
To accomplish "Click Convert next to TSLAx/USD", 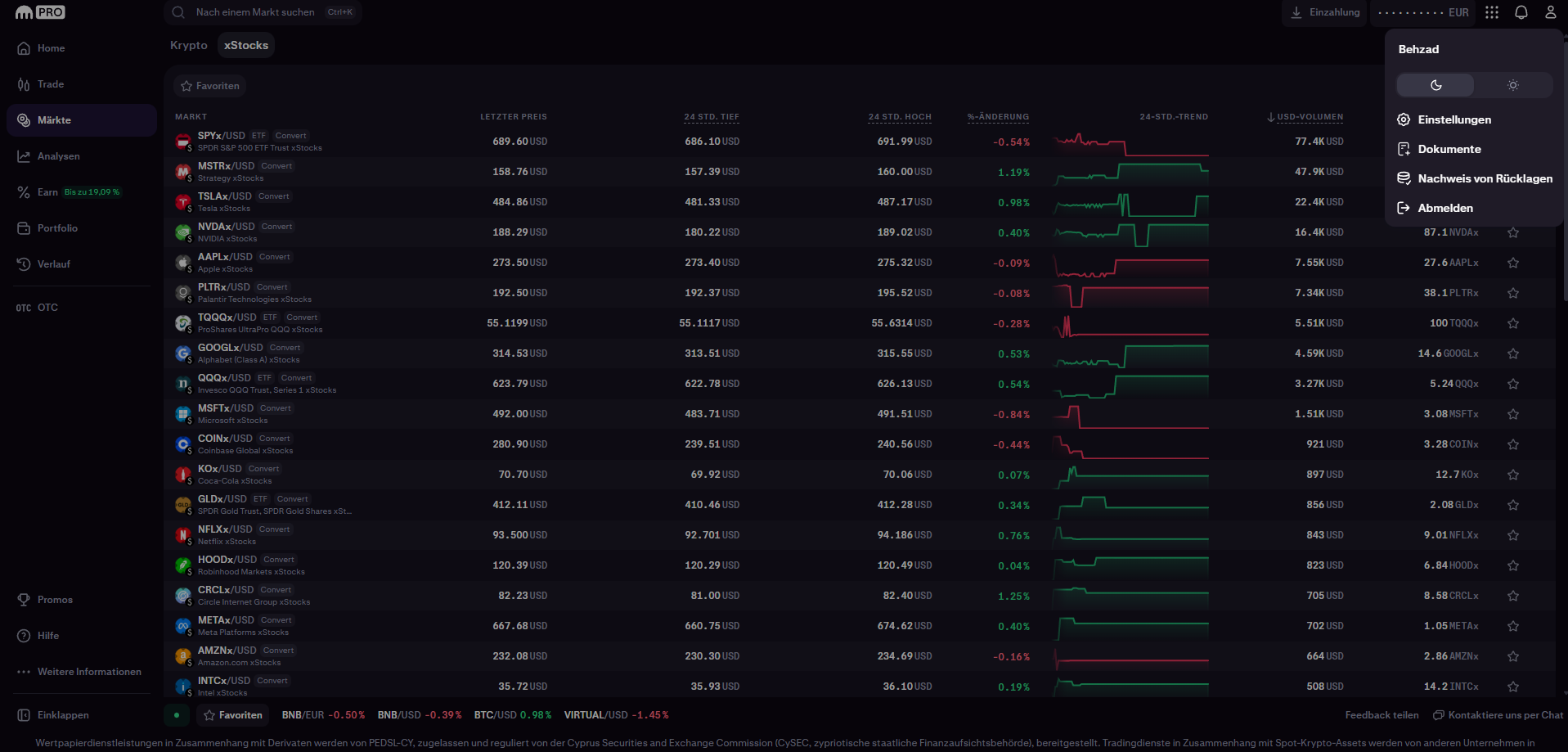I will point(274,196).
